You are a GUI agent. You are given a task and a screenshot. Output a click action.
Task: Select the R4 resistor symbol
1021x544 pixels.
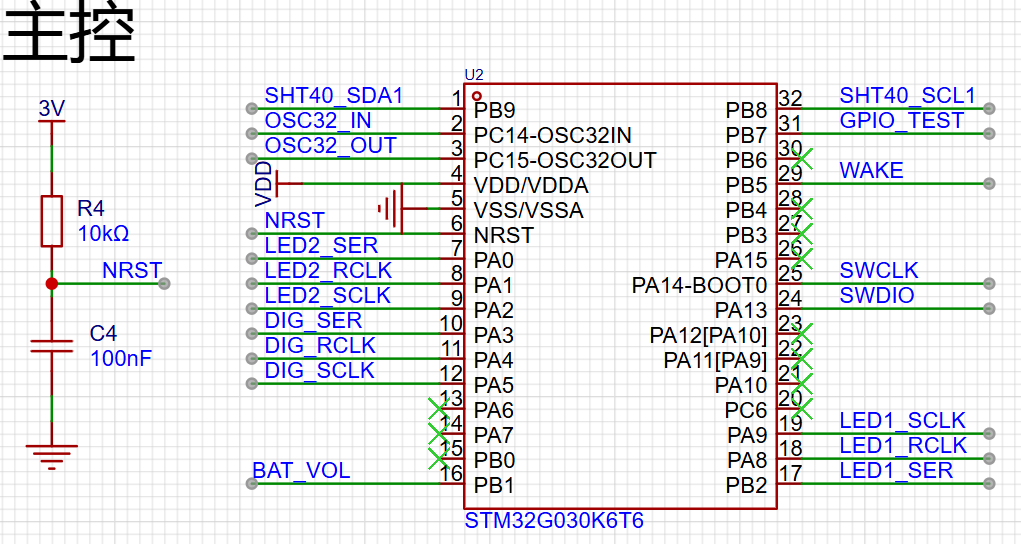click(x=51, y=221)
